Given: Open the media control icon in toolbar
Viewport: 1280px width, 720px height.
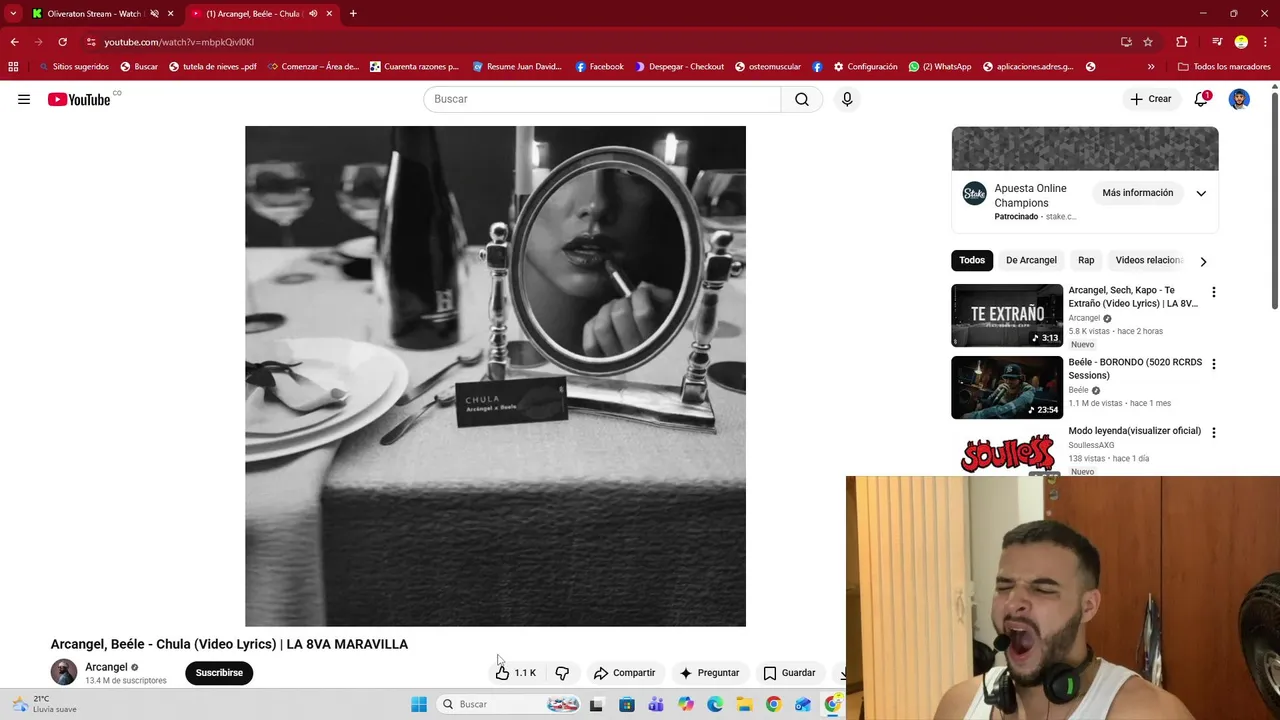Looking at the screenshot, I should coord(1217,42).
